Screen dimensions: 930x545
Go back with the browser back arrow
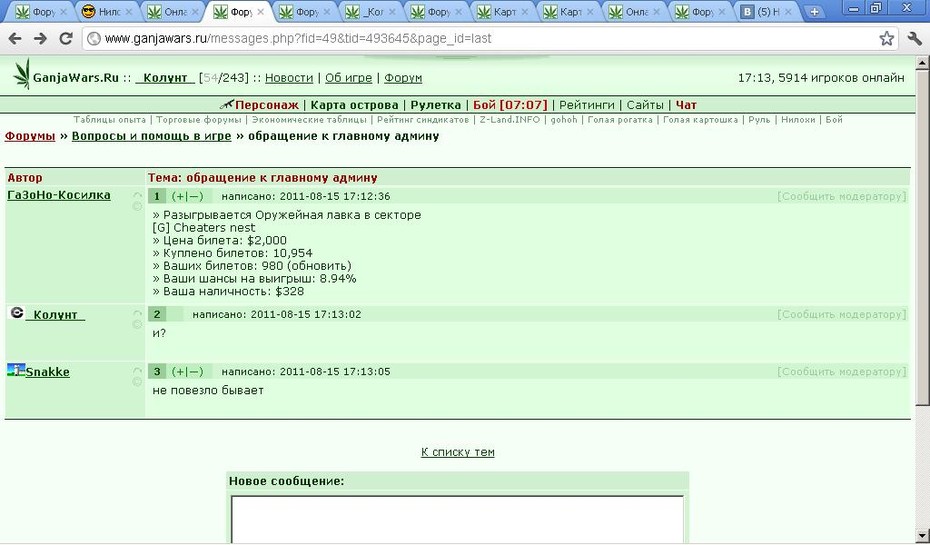click(15, 39)
